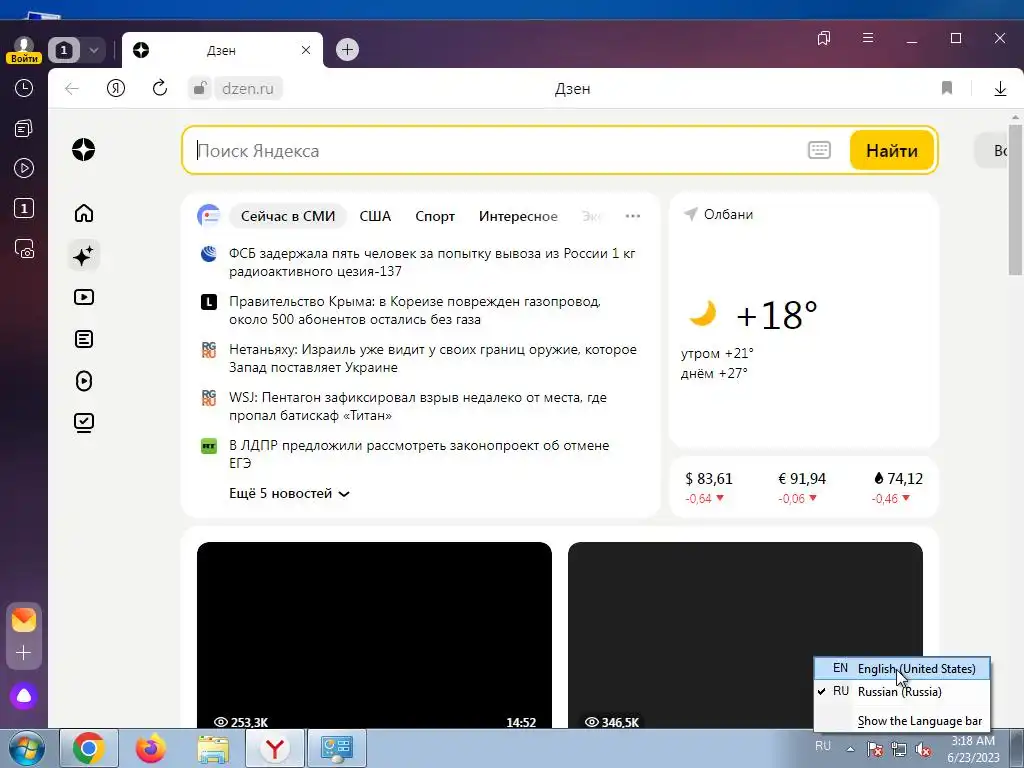Click the Yandex Я home button
Screen dimensions: 1024x768
tap(116, 88)
